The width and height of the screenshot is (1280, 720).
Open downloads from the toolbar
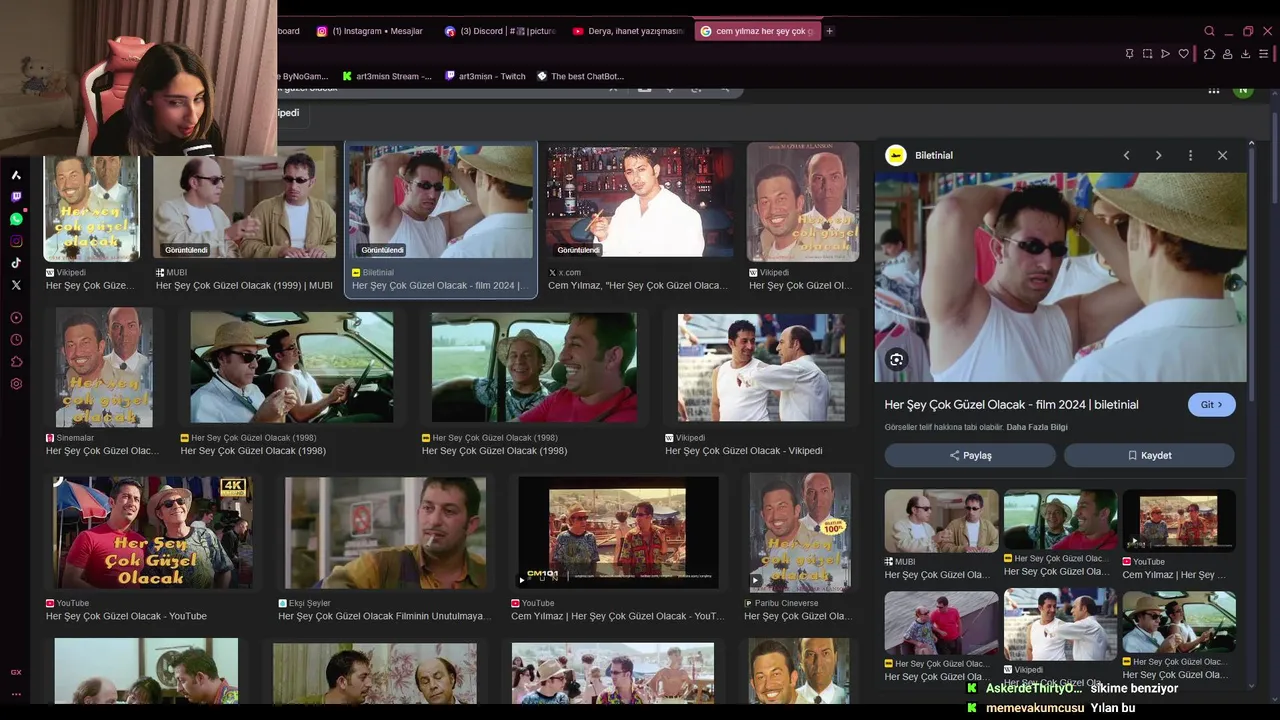(1245, 54)
